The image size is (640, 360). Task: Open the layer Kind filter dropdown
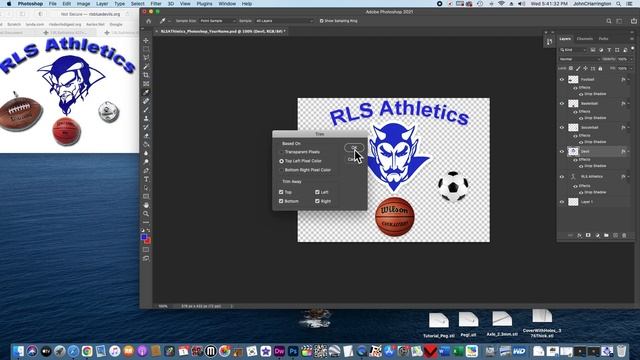coord(573,50)
